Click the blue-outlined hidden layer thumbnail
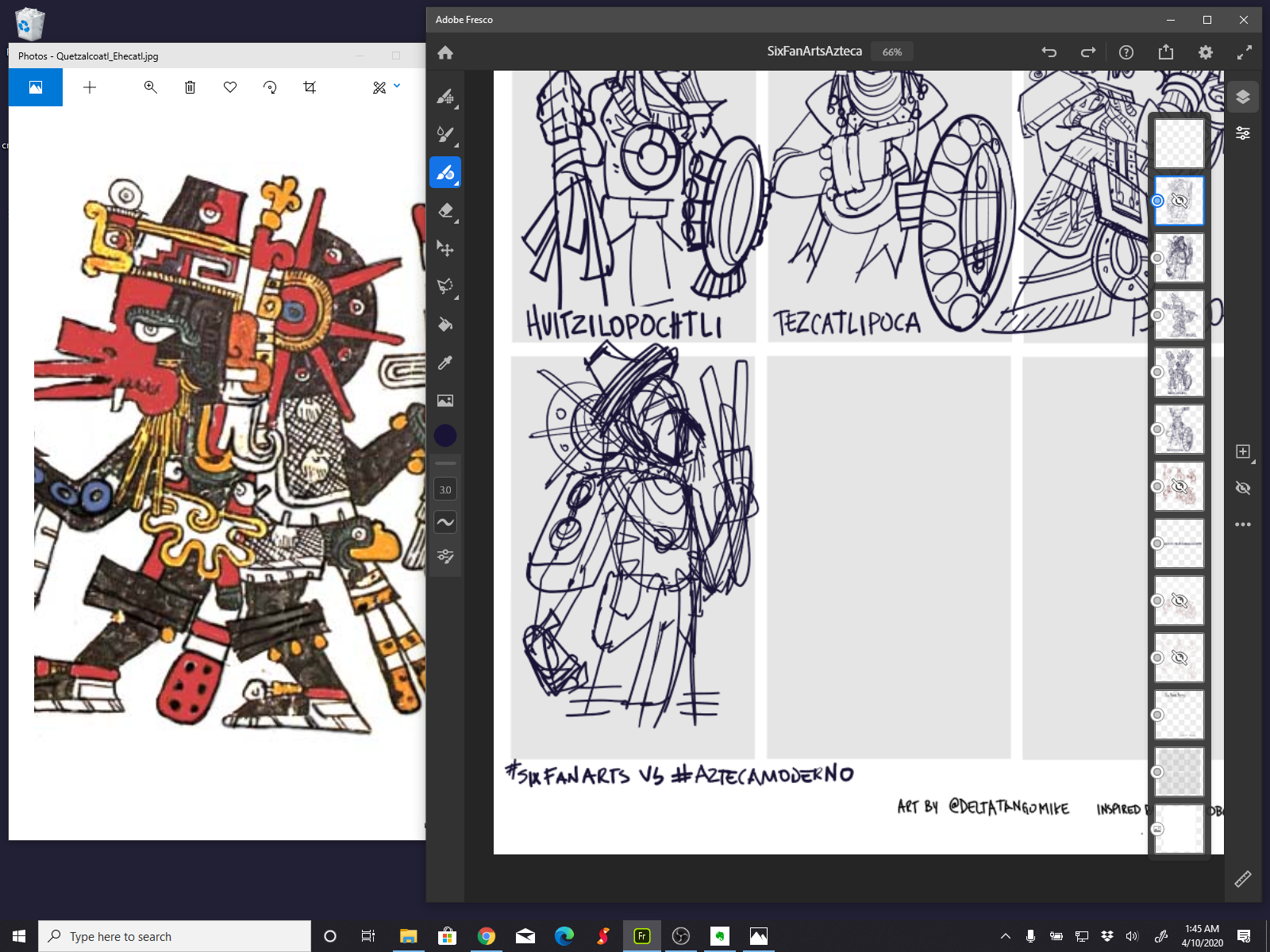Viewport: 1270px width, 952px height. coord(1179,201)
